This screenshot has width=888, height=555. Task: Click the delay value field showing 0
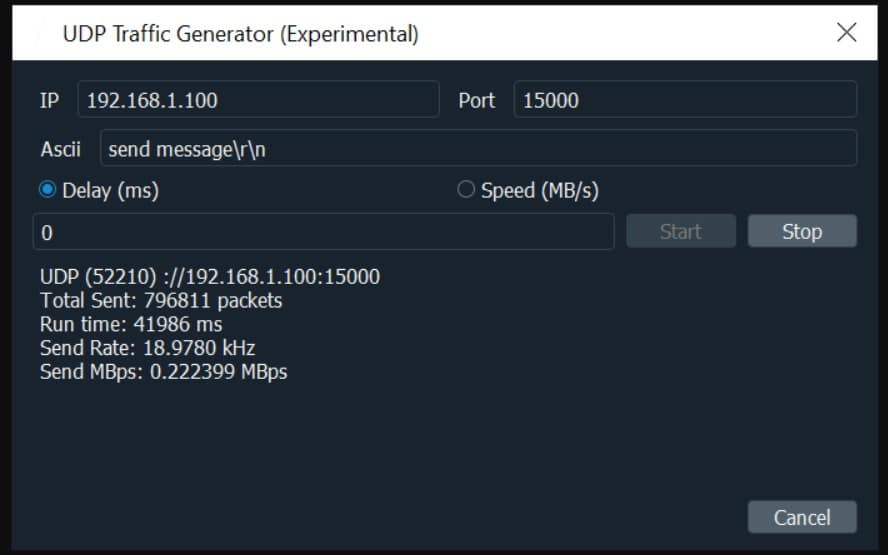point(323,232)
